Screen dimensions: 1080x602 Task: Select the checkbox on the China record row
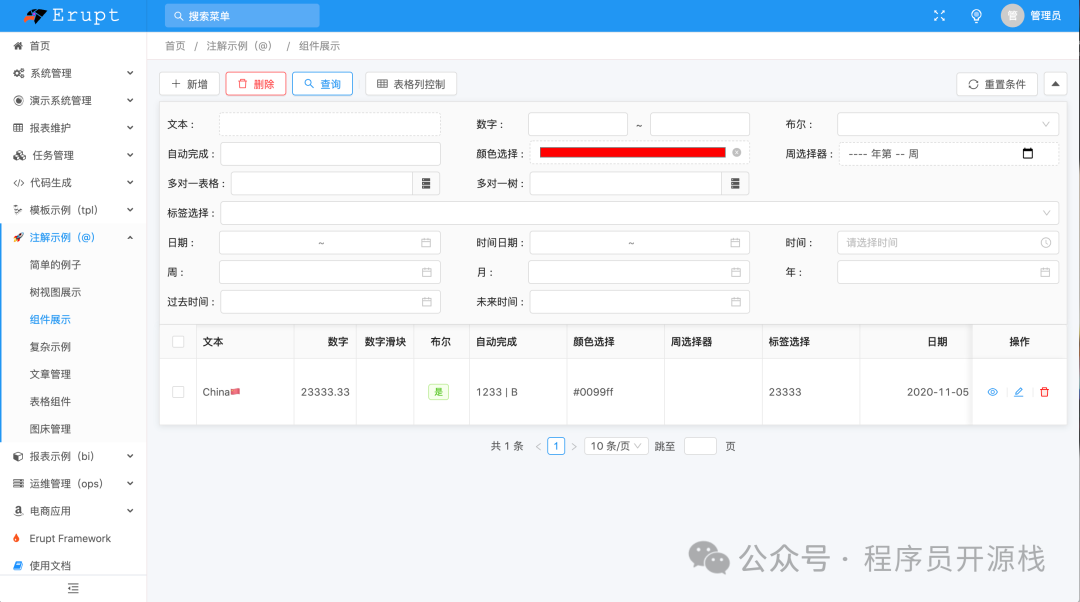pyautogui.click(x=178, y=392)
